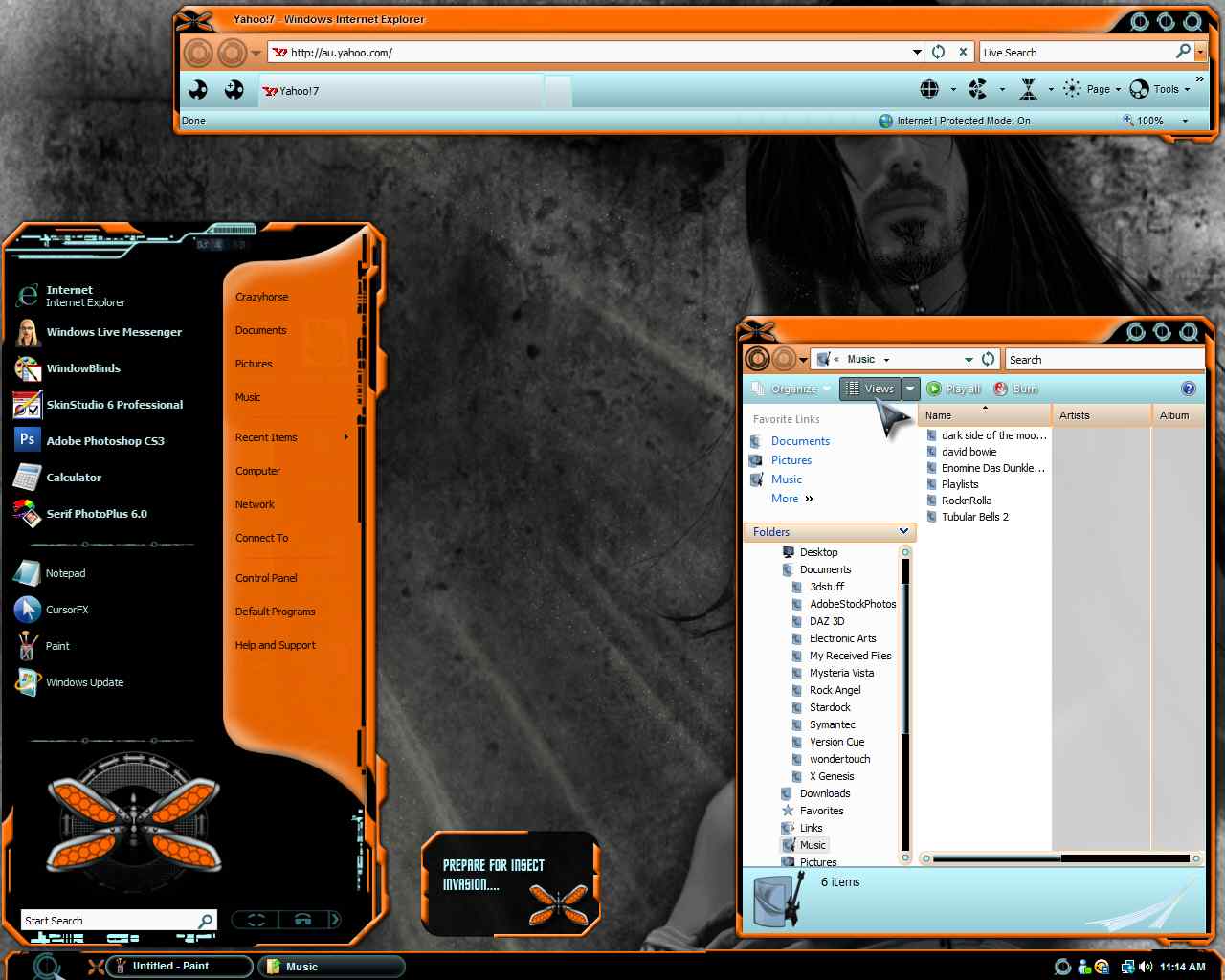Image resolution: width=1225 pixels, height=980 pixels.
Task: Click the Print icon in IE toolbar
Action: 1029,89
